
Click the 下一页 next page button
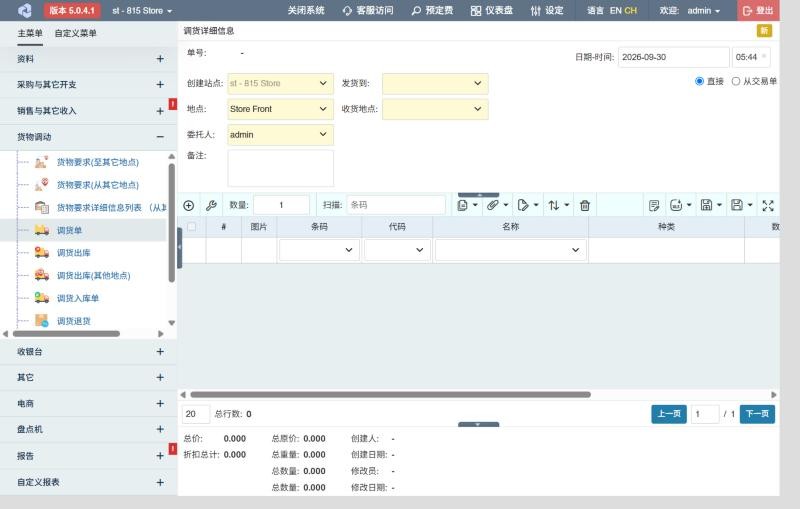click(757, 414)
